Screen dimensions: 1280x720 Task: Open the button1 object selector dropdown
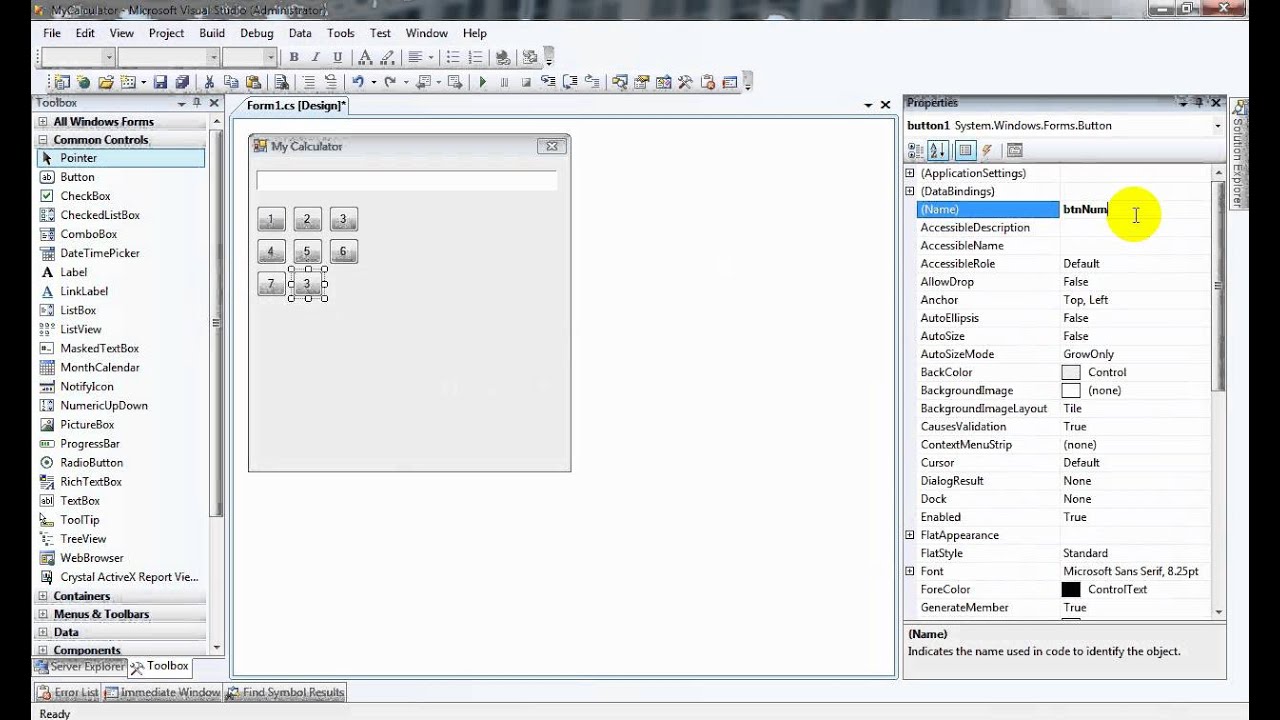point(1217,126)
